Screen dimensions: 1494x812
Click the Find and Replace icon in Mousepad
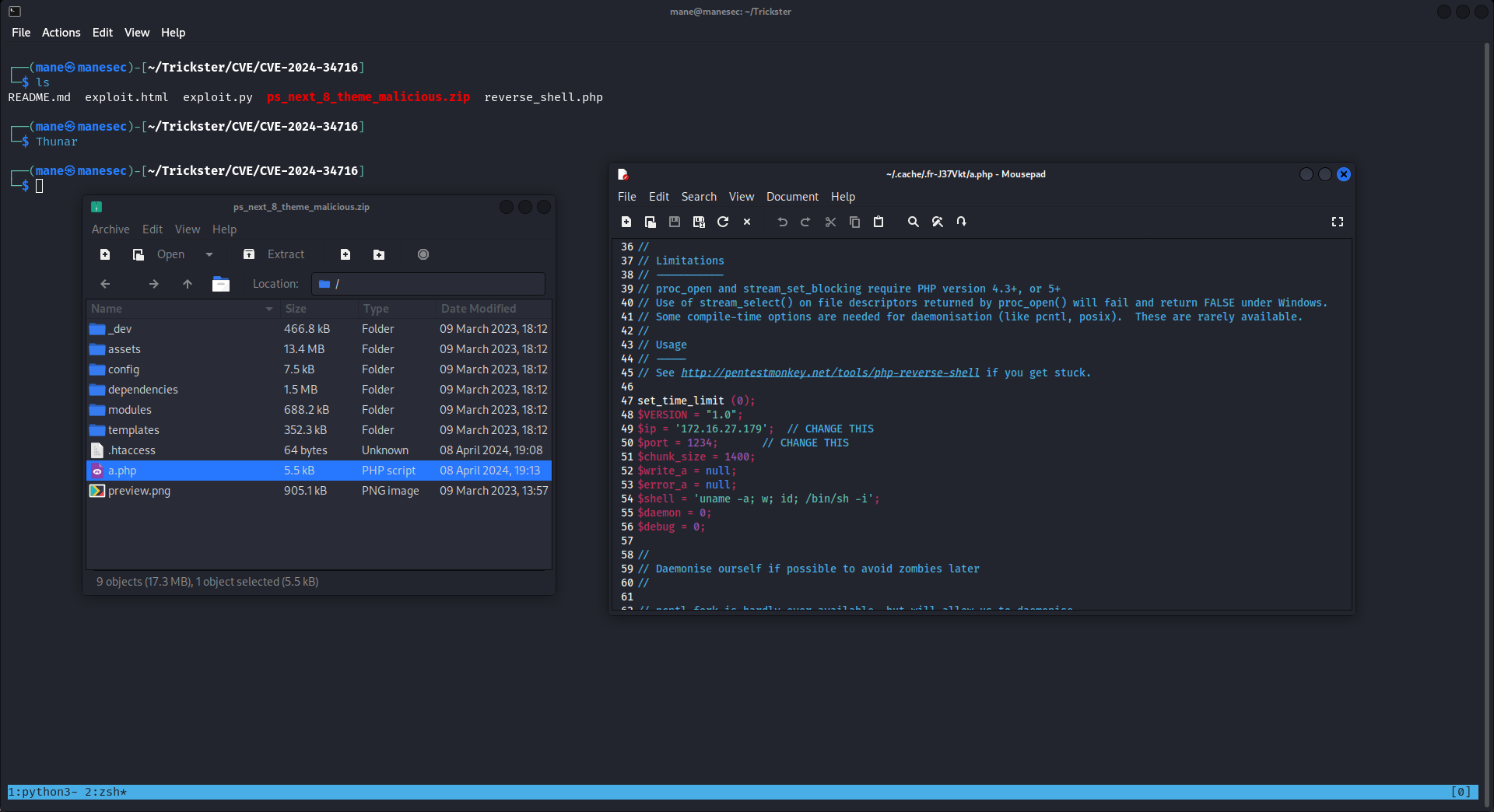[938, 222]
